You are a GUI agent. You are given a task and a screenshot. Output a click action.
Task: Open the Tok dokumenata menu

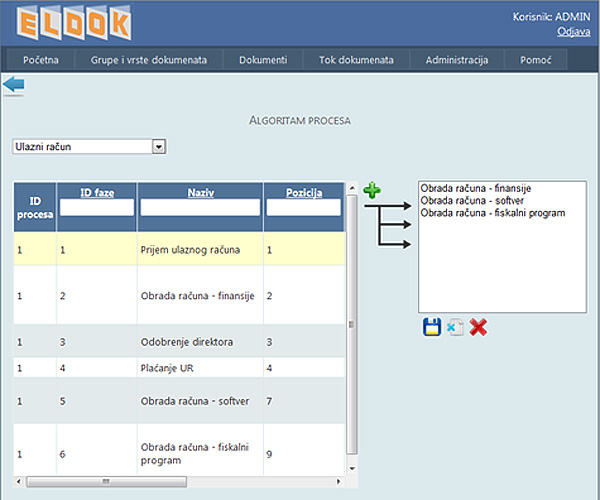356,60
